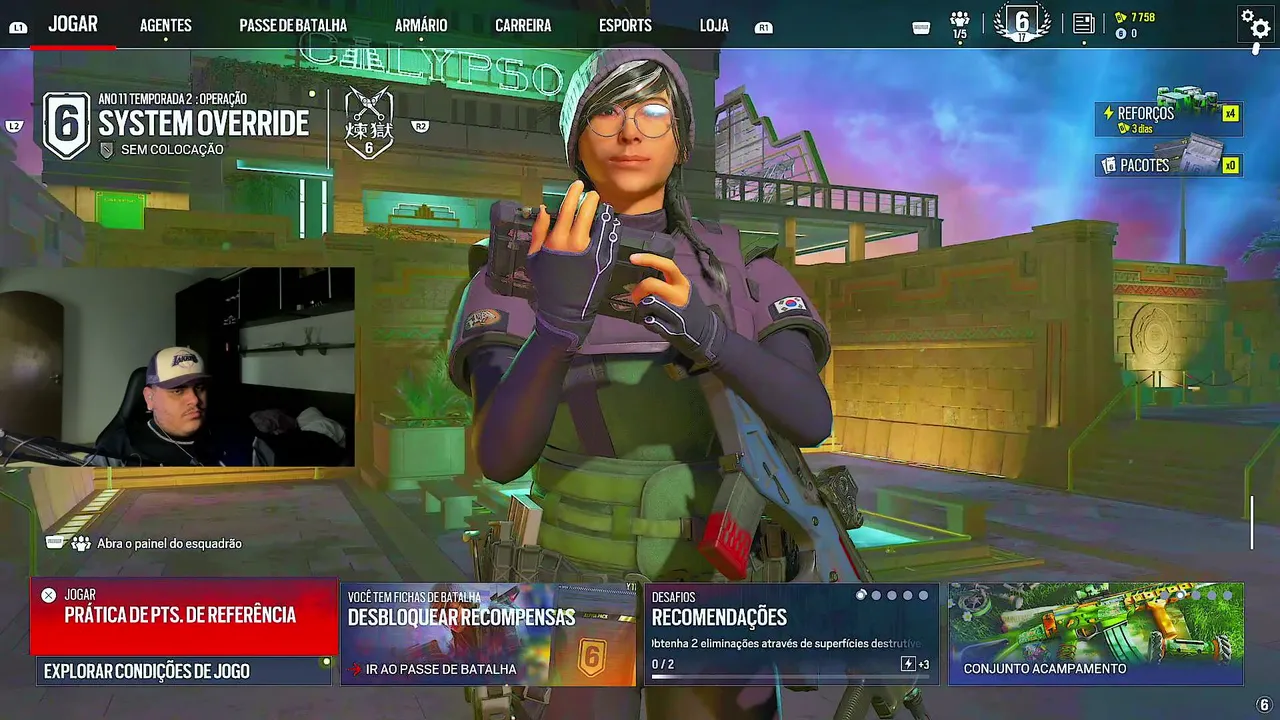The height and width of the screenshot is (720, 1280).
Task: Click the L1 bumper icon
Action: point(18,27)
